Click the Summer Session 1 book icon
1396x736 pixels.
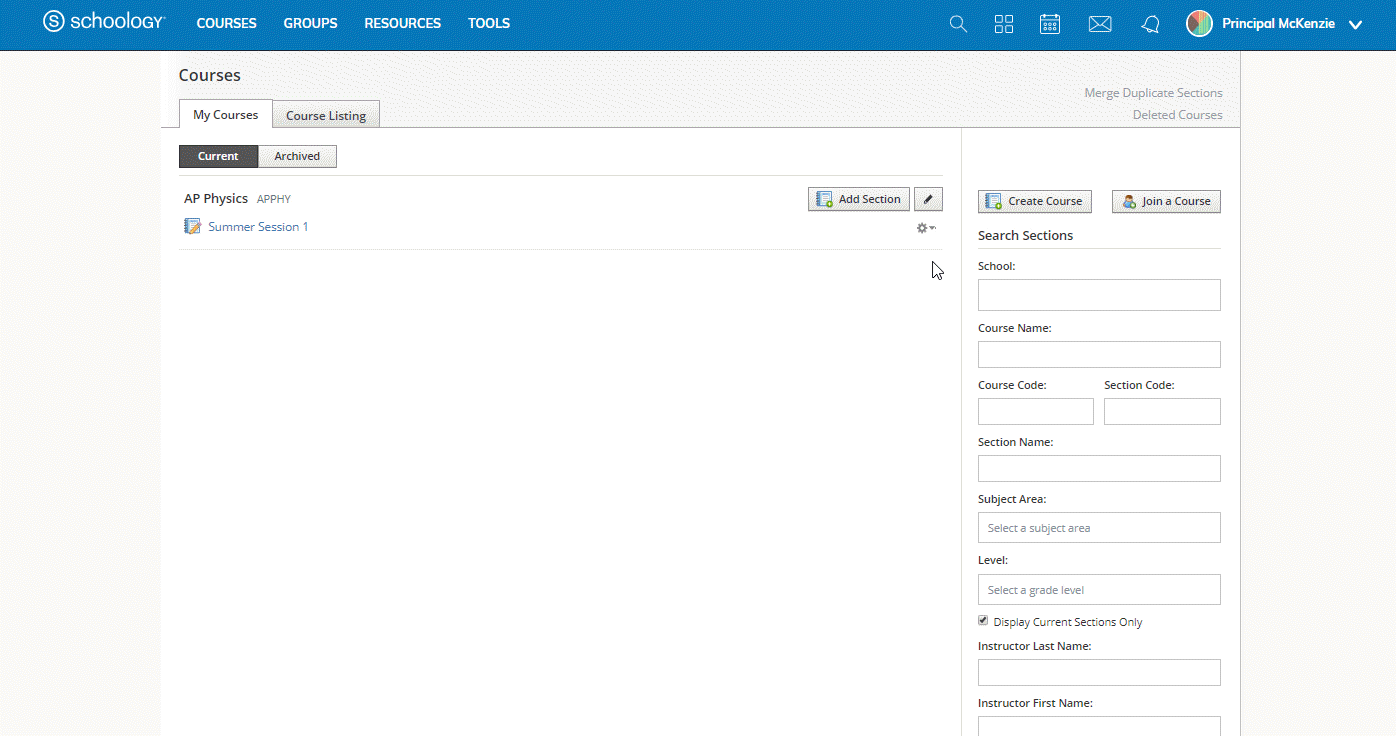click(x=192, y=226)
